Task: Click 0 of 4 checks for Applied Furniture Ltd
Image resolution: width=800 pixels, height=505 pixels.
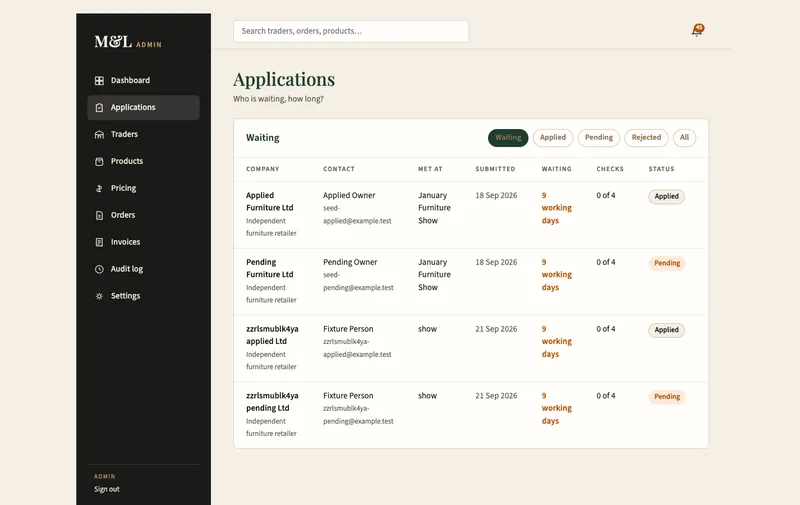Action: click(606, 195)
